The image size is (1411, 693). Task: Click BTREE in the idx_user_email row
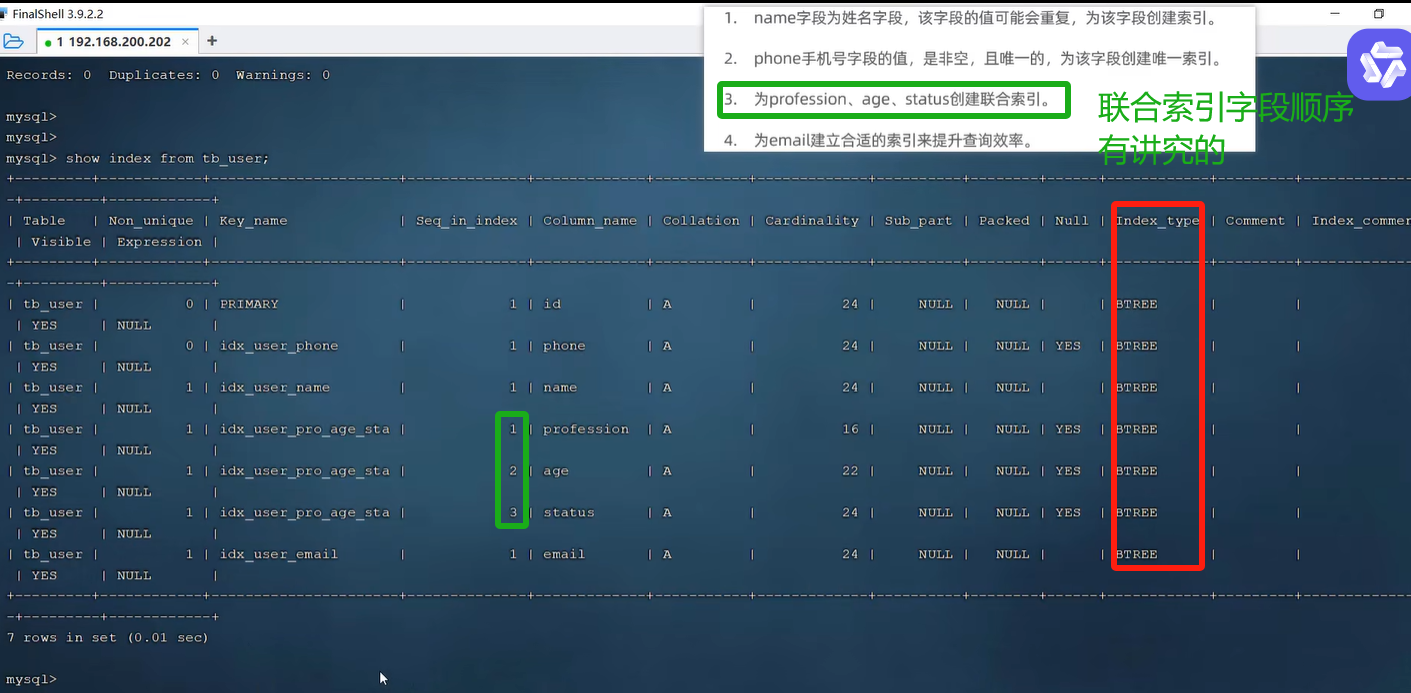(1136, 554)
